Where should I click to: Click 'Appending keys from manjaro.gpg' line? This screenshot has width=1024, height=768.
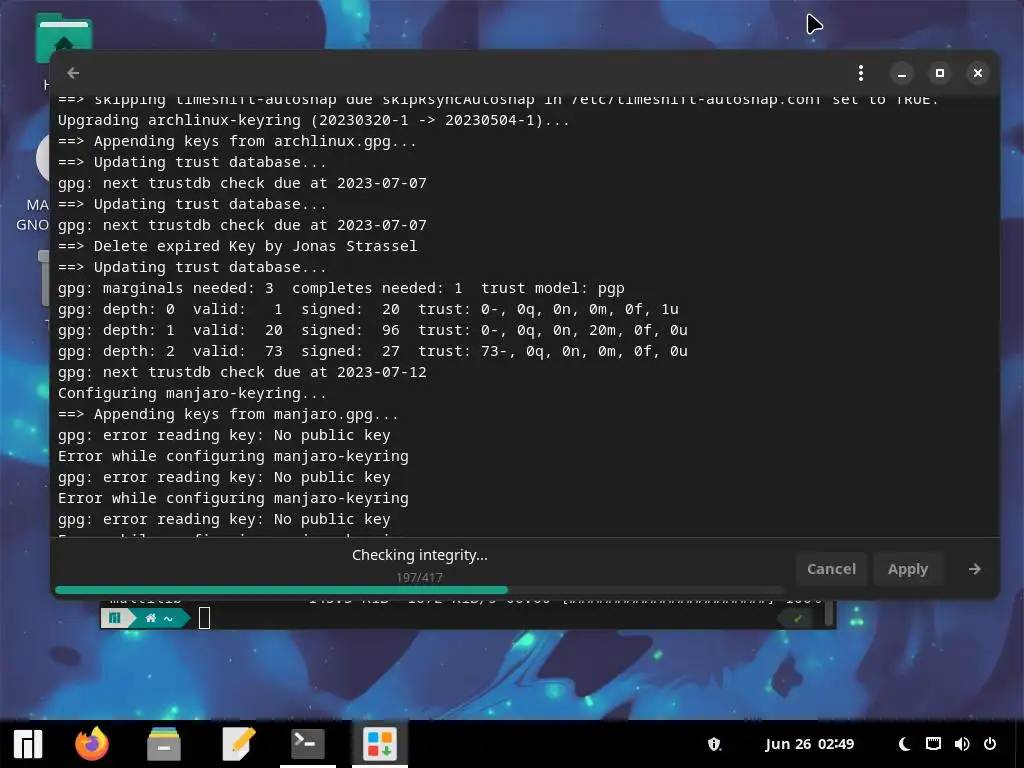coord(228,414)
